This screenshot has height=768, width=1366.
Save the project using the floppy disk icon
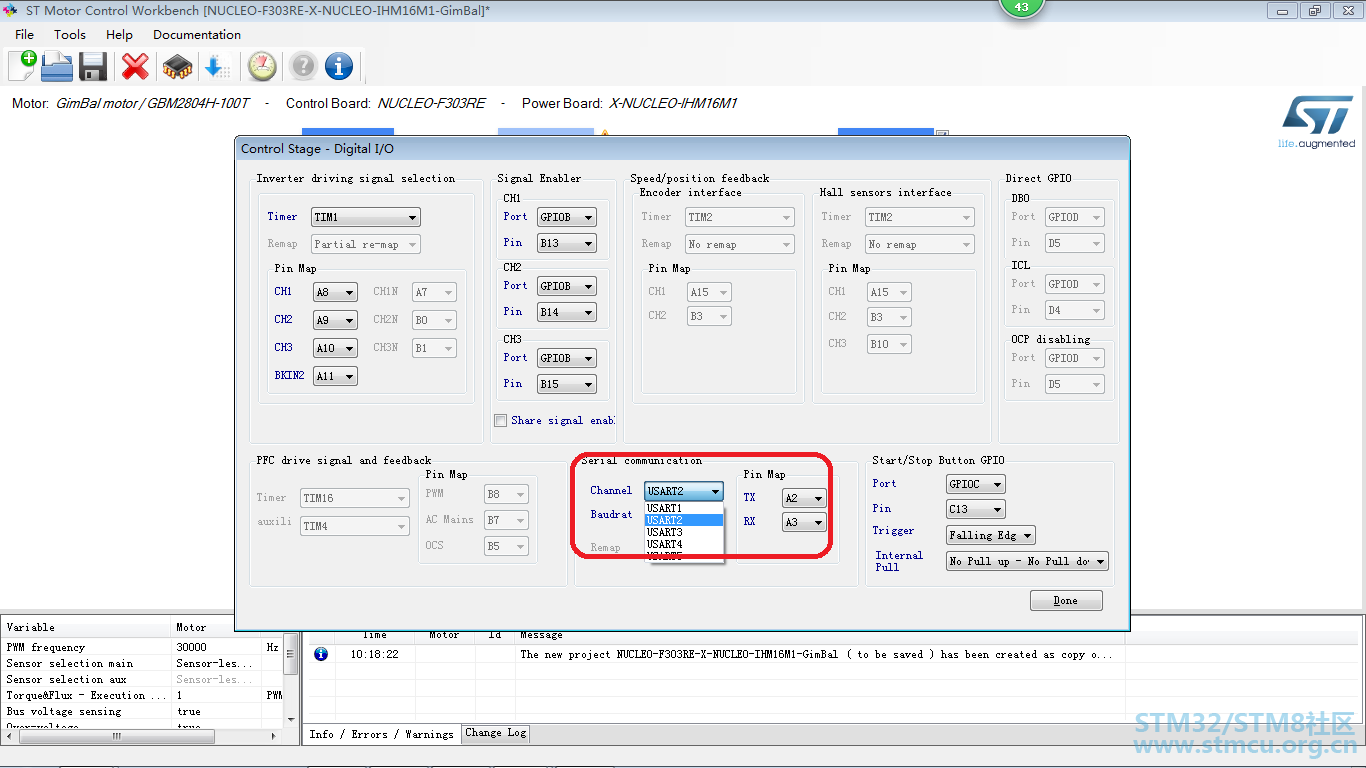(x=93, y=66)
